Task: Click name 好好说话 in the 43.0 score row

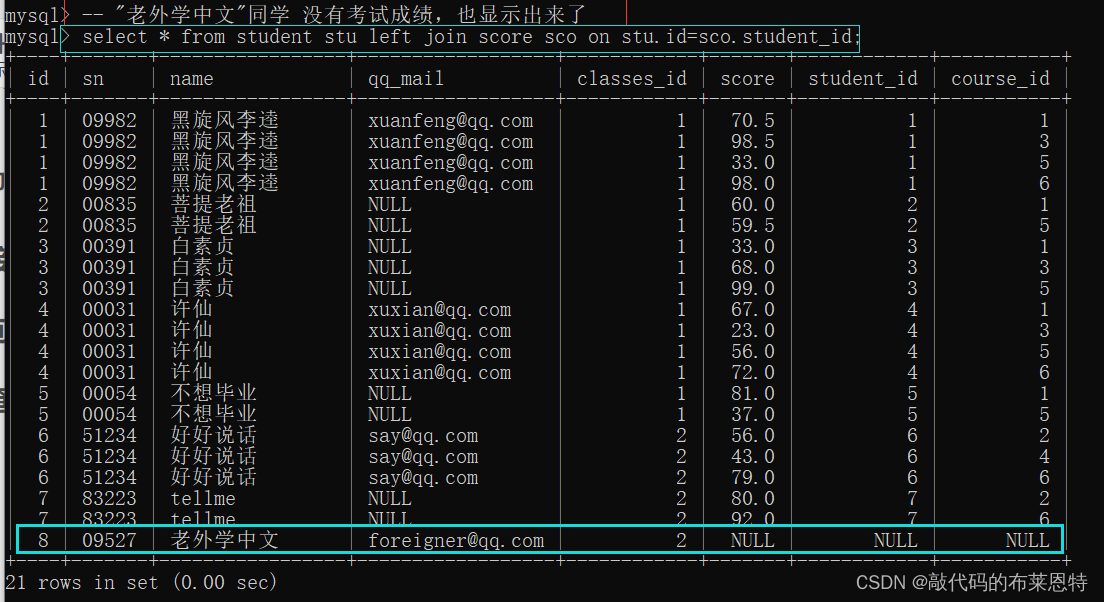Action: pyautogui.click(x=213, y=456)
